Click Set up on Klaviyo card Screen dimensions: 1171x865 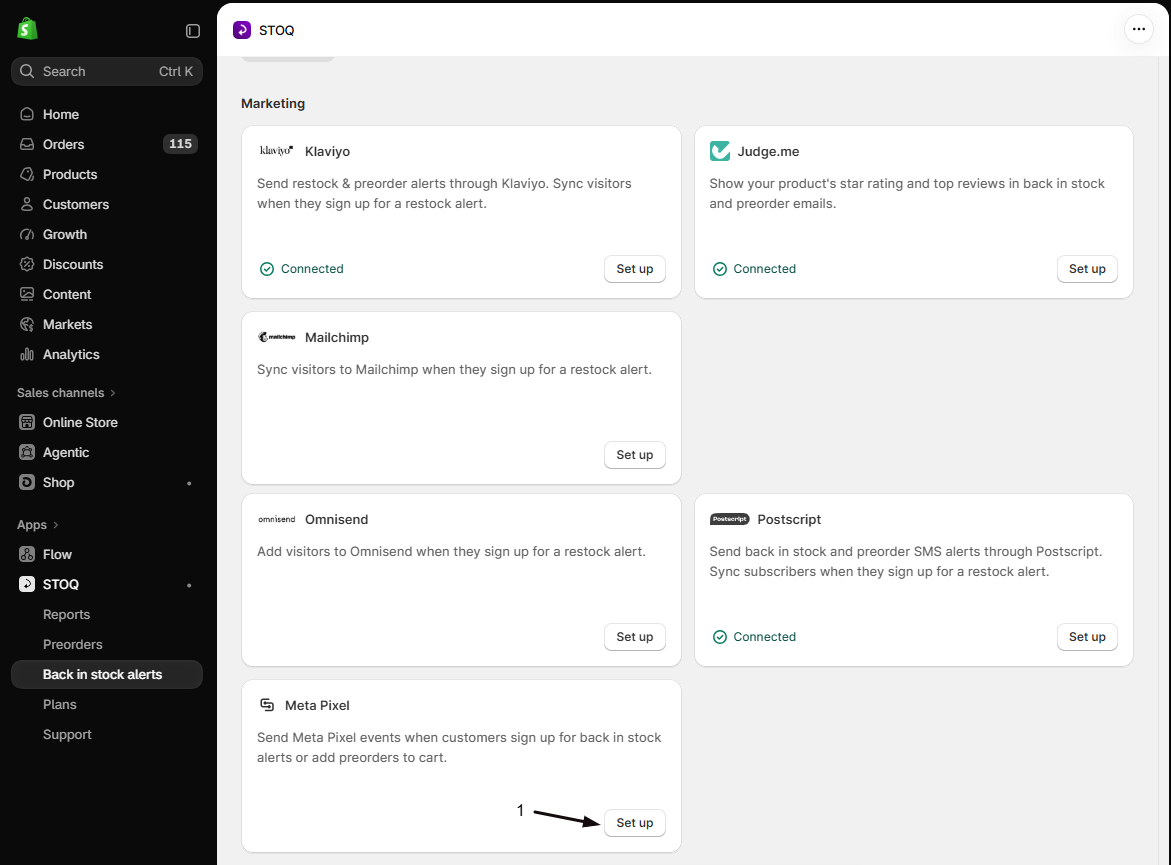click(x=634, y=269)
